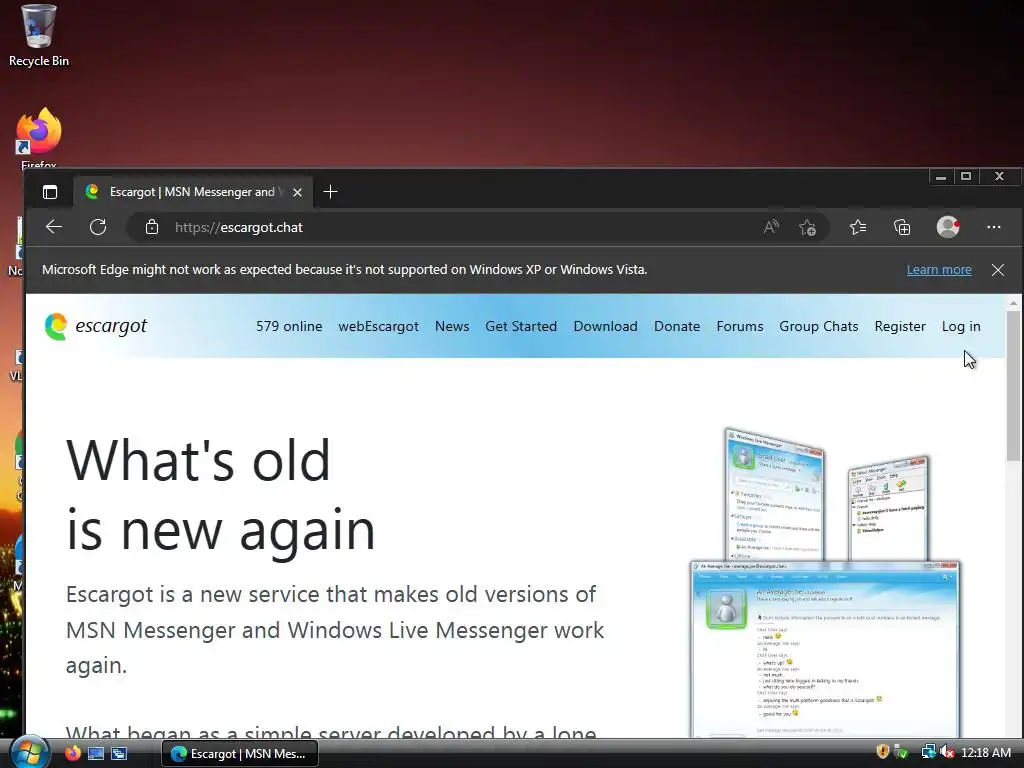Open the network tray icon

pyautogui.click(x=928, y=752)
